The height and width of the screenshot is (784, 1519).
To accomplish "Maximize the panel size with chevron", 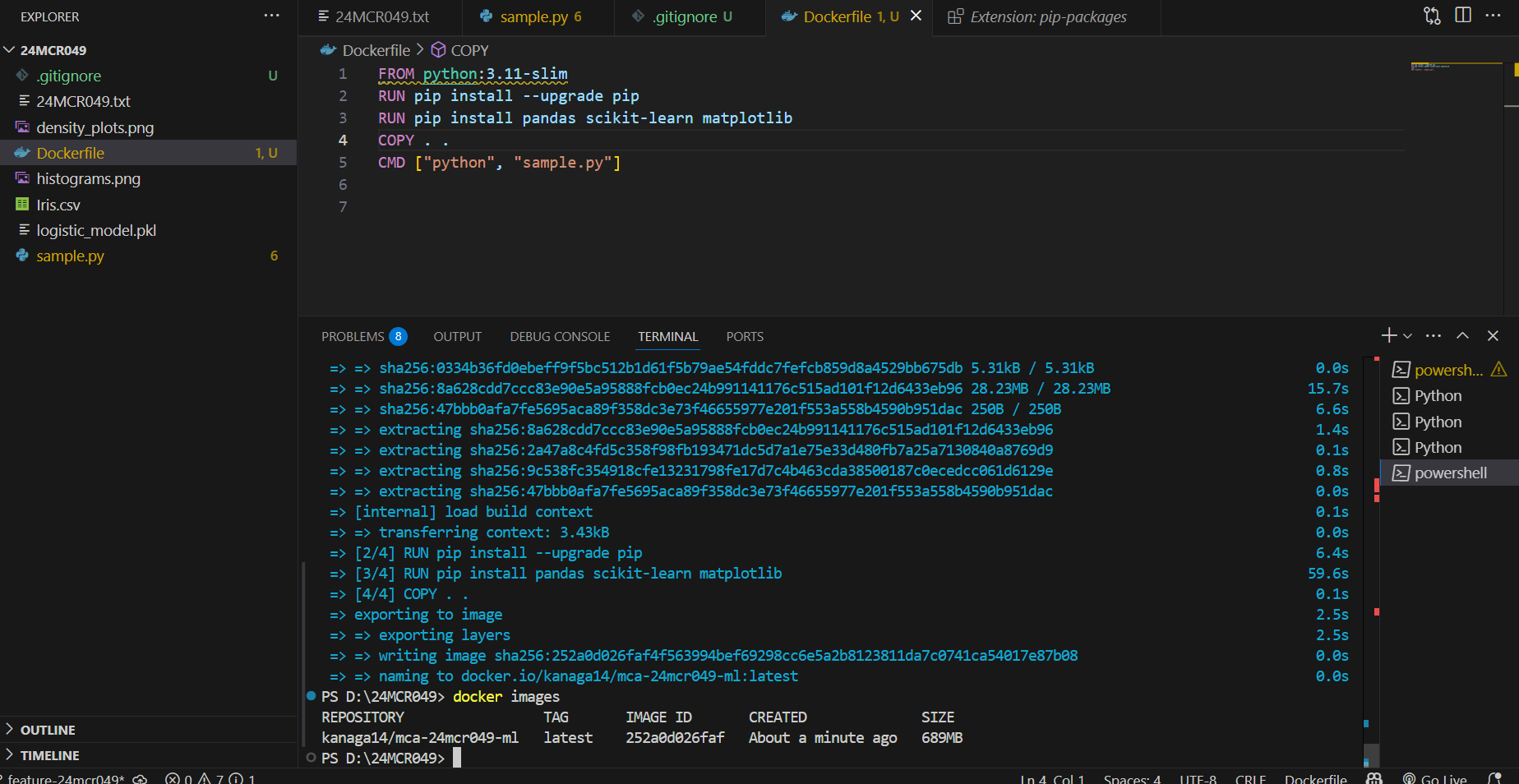I will [x=1463, y=335].
